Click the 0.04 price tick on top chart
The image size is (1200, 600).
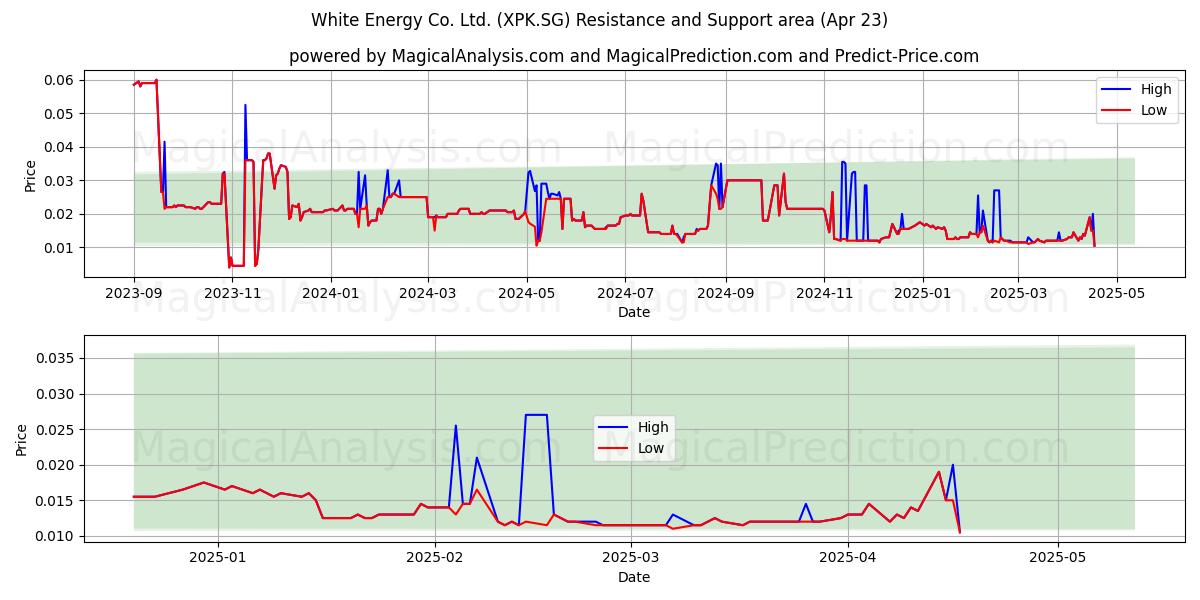pyautogui.click(x=61, y=147)
